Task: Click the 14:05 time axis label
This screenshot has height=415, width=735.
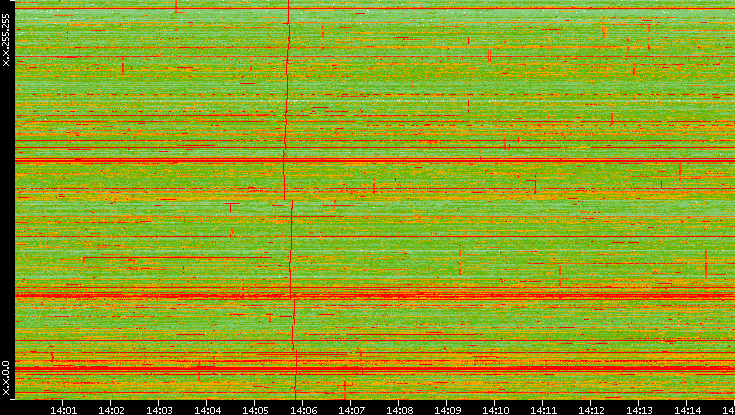Action: pos(255,410)
